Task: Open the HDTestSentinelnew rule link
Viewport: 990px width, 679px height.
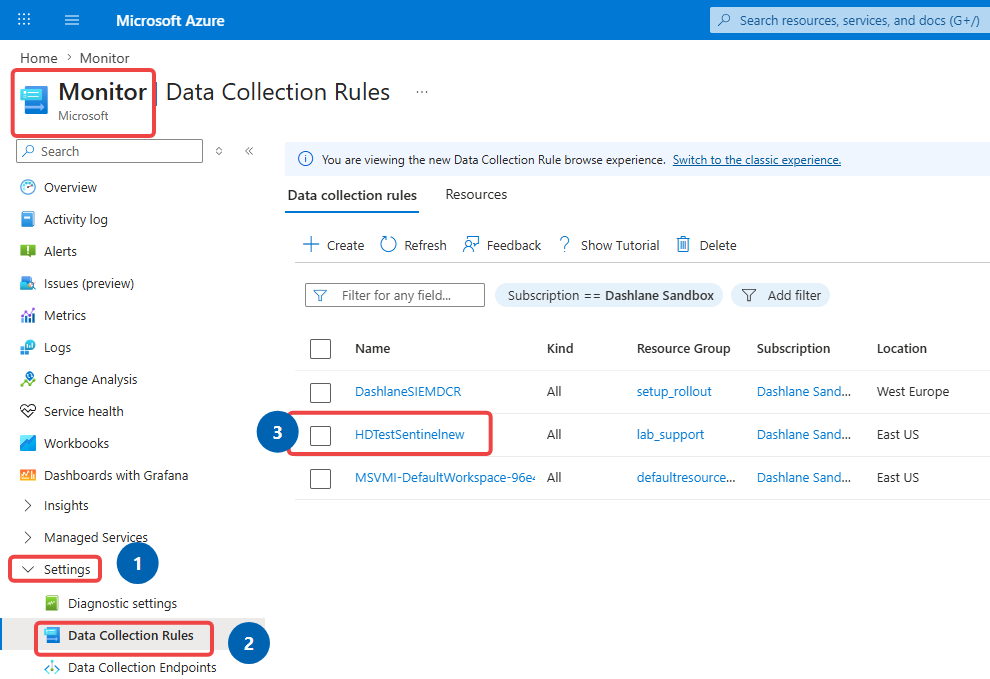Action: (409, 435)
